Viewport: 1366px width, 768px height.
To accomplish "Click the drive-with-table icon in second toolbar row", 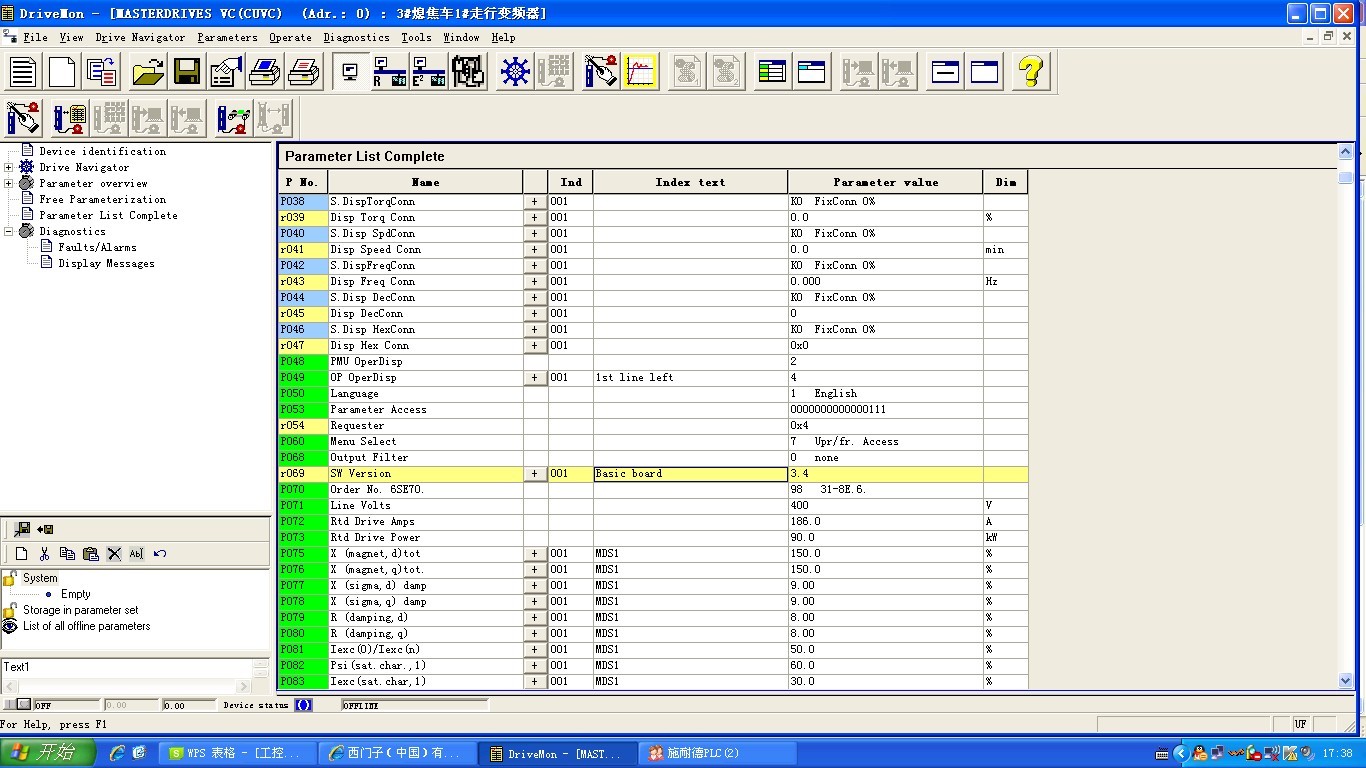I will click(x=70, y=118).
